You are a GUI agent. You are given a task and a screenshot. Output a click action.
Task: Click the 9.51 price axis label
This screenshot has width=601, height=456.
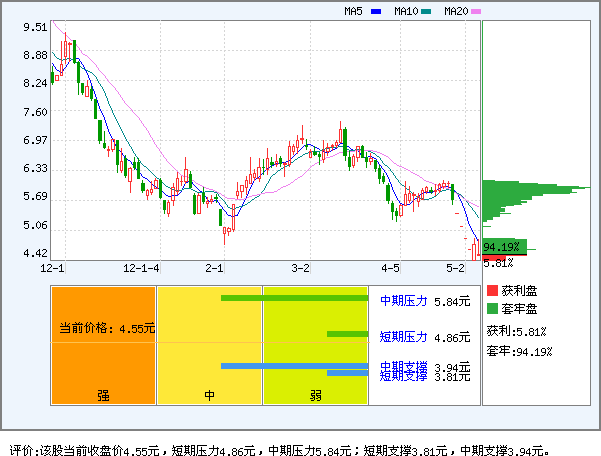pyautogui.click(x=35, y=27)
